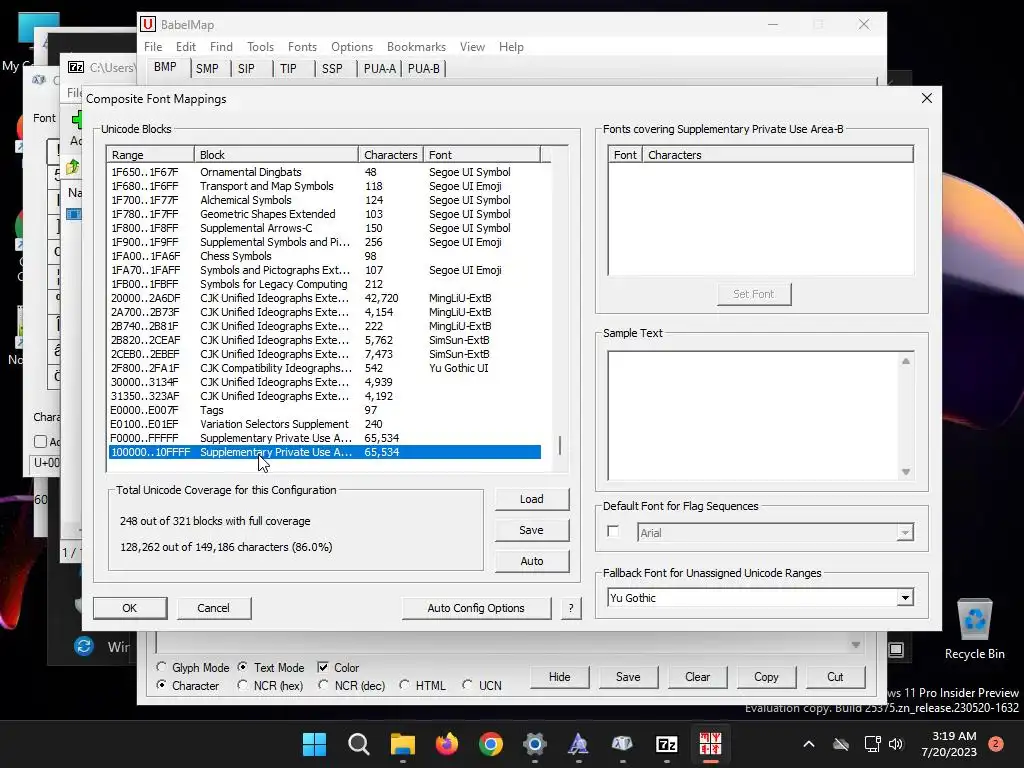
Task: Click Sample Text scroll down arrow
Action: click(x=906, y=472)
